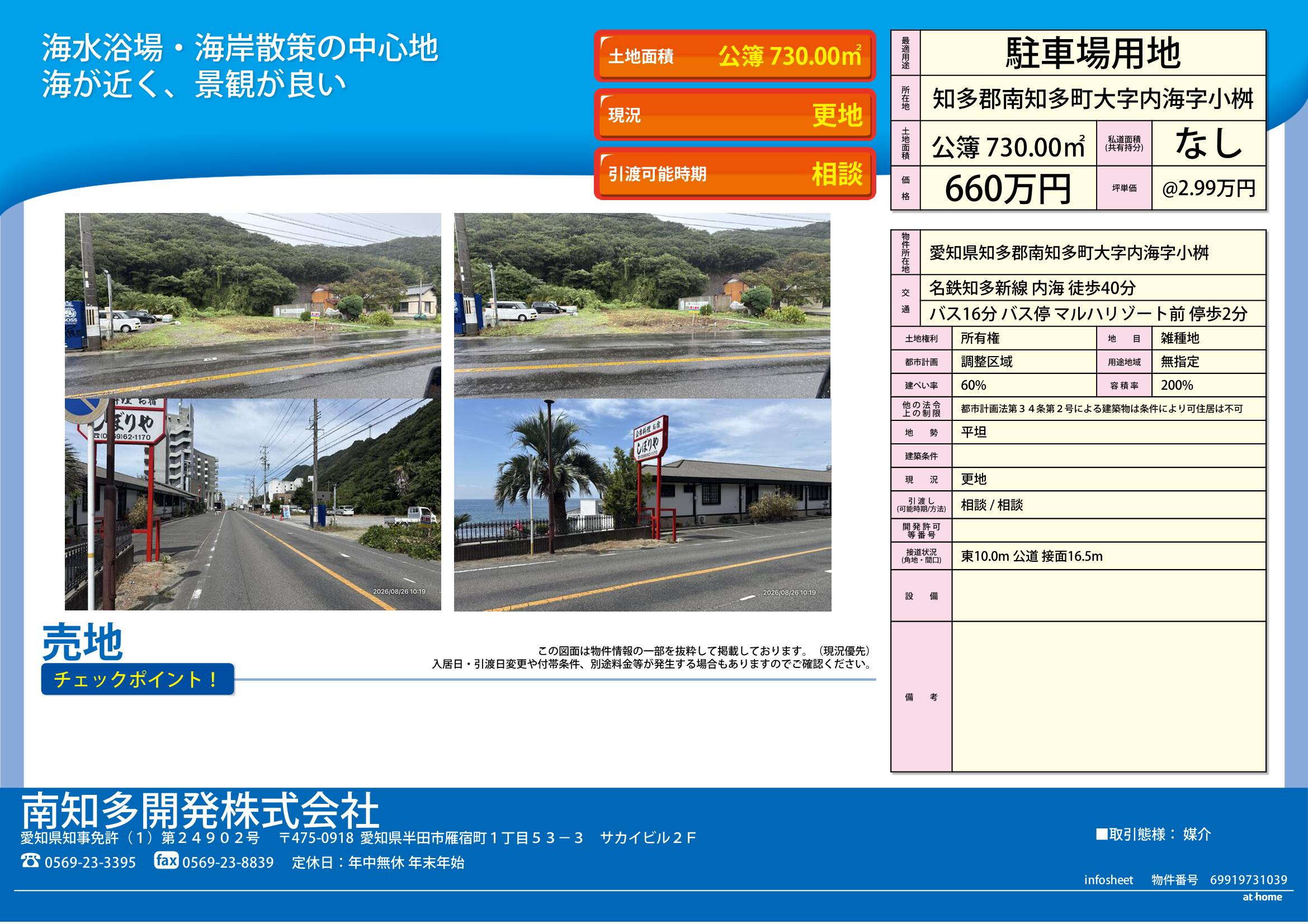The image size is (1308, 924).
Task: Click the fax number 0569-23-8839
Action: pos(228,864)
